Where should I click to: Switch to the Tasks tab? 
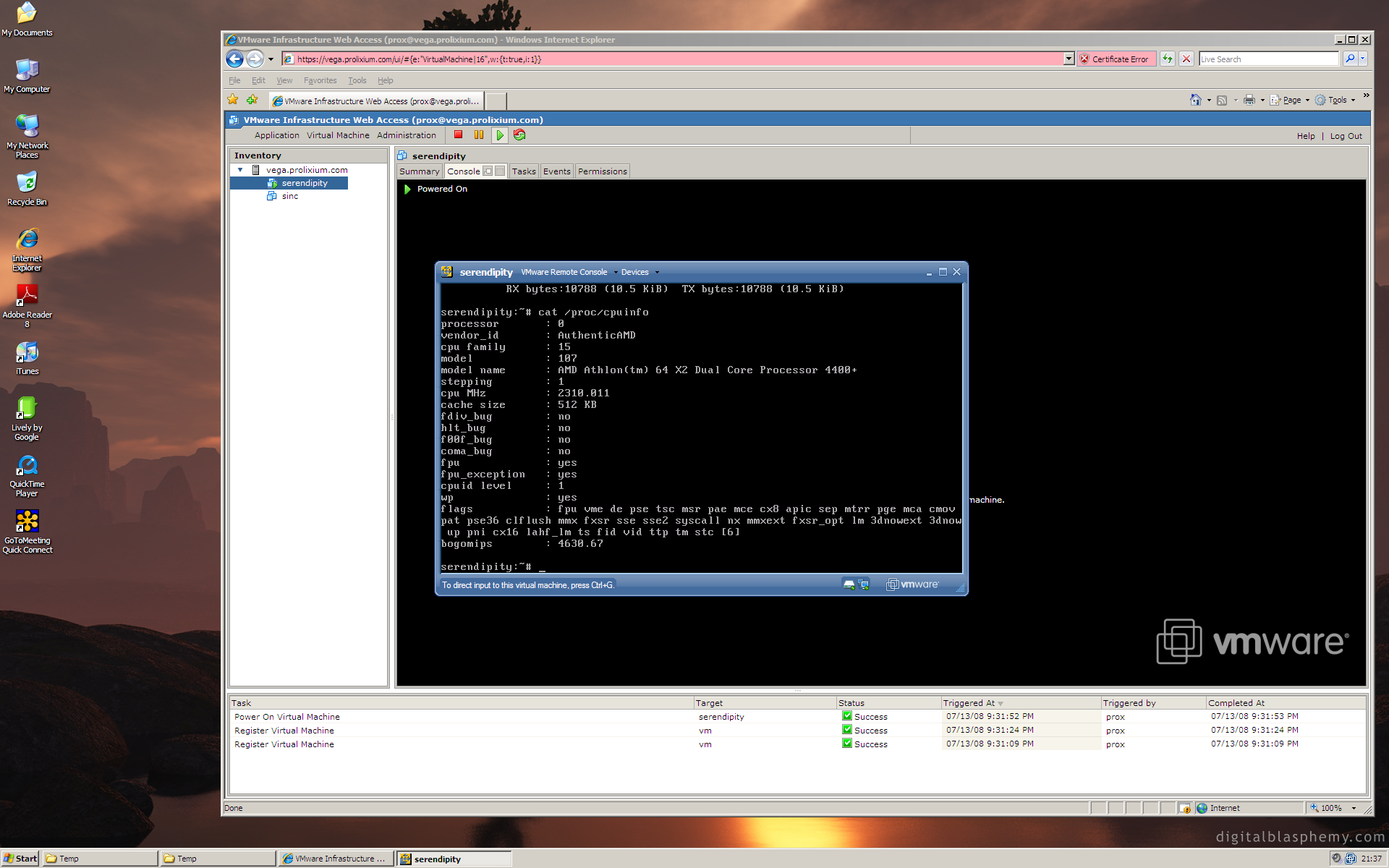tap(524, 171)
